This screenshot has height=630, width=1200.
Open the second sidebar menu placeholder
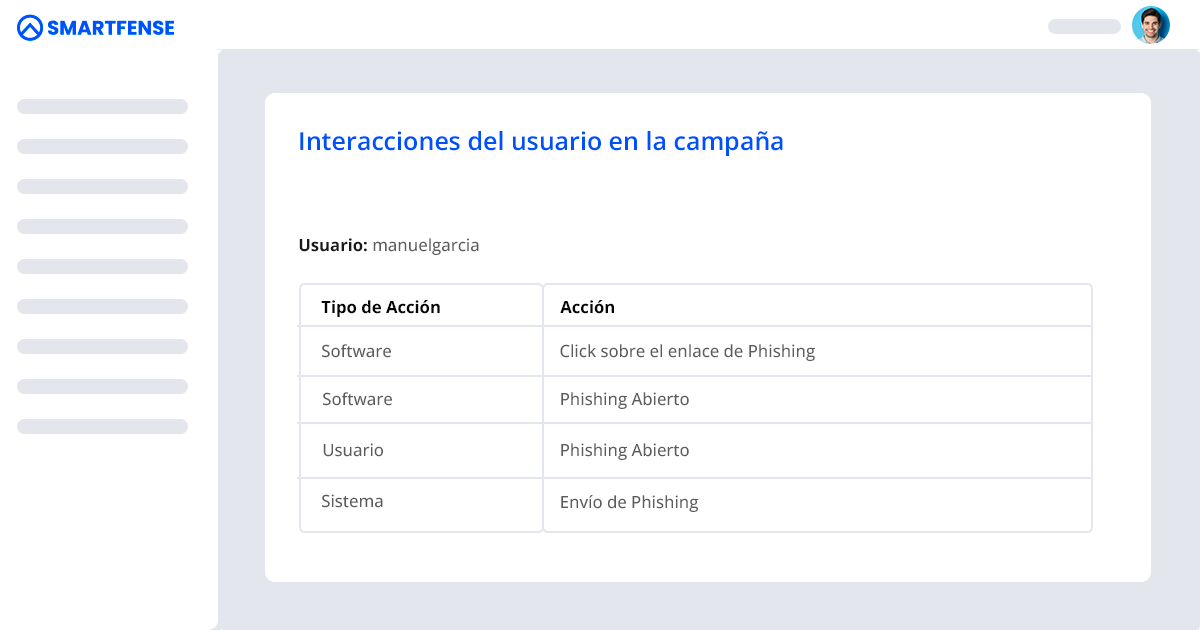pyautogui.click(x=102, y=146)
